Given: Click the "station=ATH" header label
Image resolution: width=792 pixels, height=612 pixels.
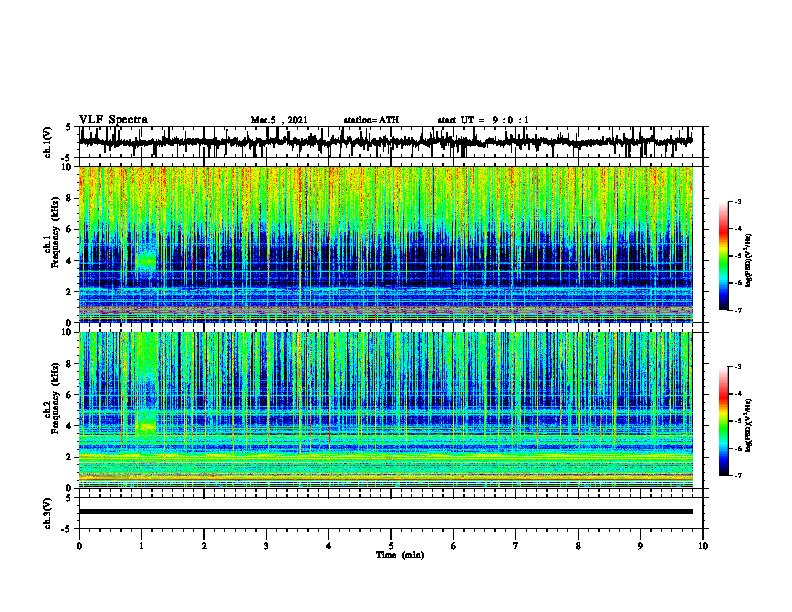Looking at the screenshot, I should (x=371, y=120).
